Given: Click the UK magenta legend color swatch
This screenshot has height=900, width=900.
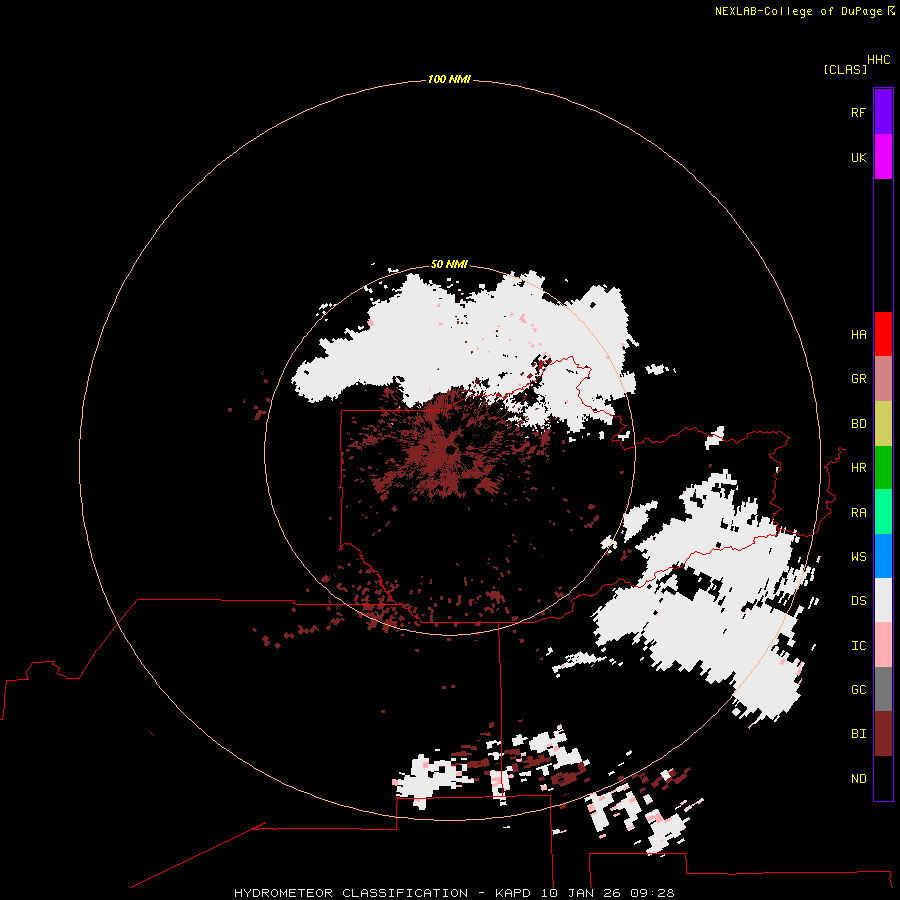Looking at the screenshot, I should click(x=883, y=157).
